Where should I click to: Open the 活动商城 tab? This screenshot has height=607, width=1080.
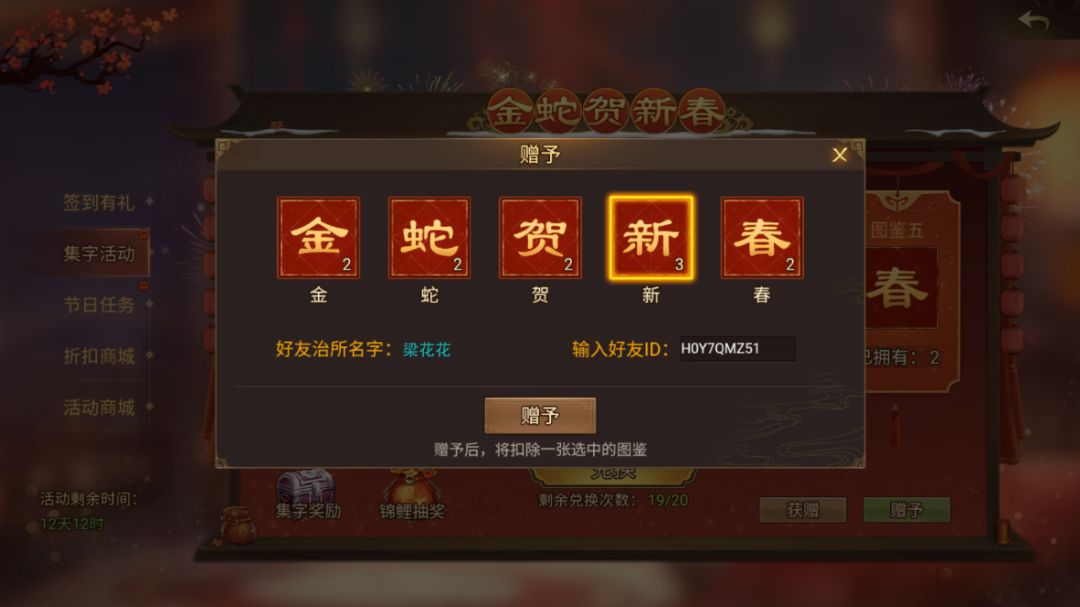tap(99, 407)
